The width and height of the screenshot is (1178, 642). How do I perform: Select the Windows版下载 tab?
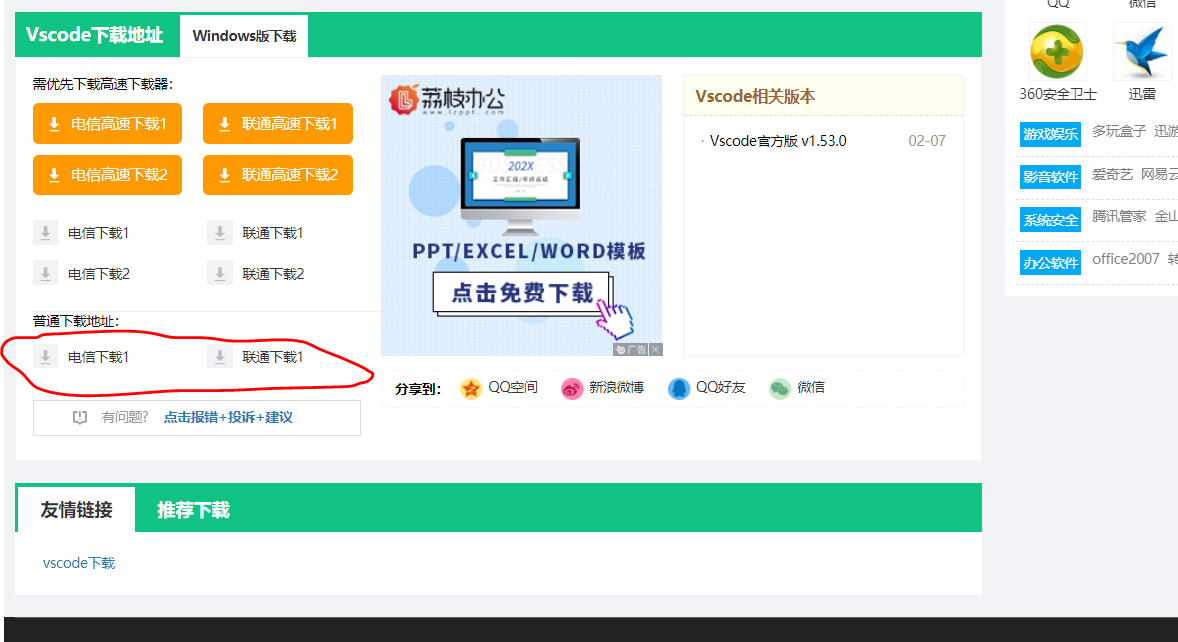coord(244,36)
